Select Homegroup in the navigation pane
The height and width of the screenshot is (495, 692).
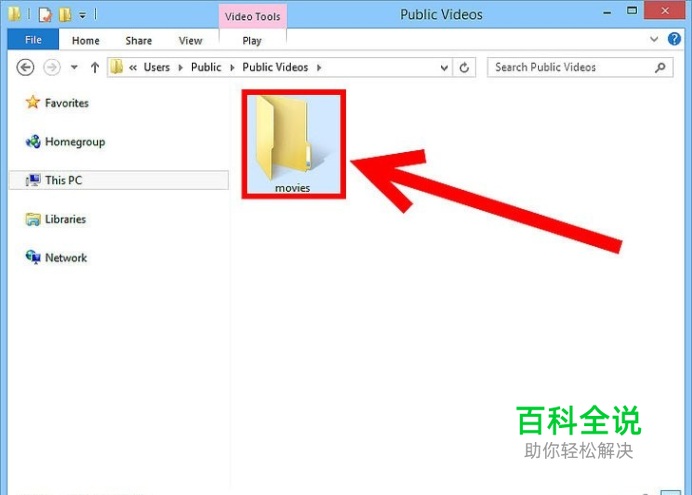[75, 142]
